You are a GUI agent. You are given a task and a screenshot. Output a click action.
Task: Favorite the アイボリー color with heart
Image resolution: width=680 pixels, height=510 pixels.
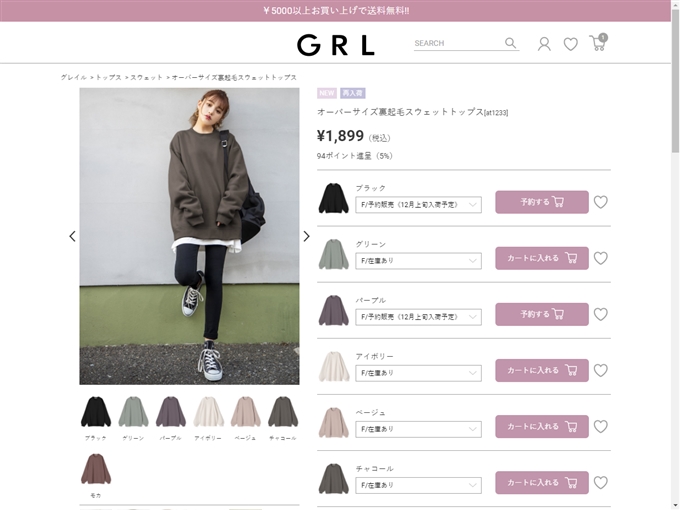[601, 370]
